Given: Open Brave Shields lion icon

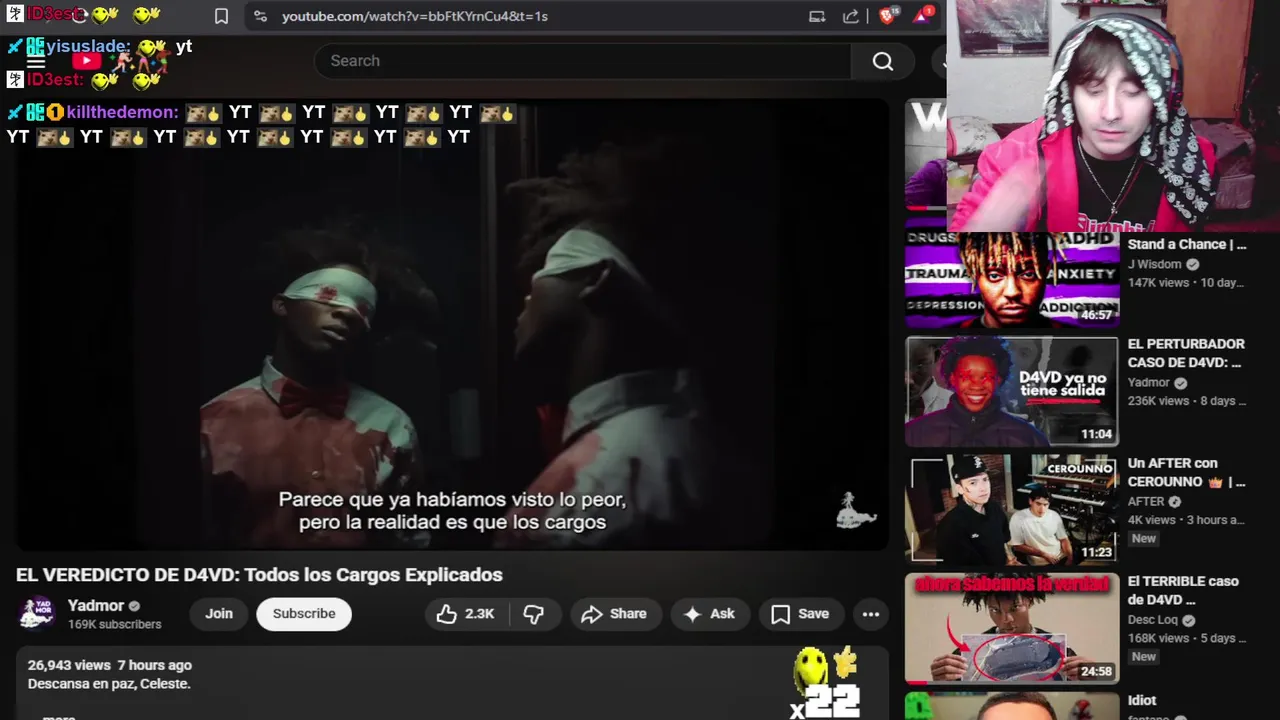Looking at the screenshot, I should [886, 16].
